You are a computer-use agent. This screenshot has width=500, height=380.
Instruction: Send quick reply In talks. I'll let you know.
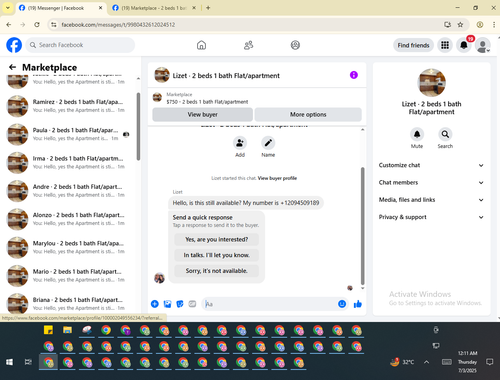[x=217, y=255]
